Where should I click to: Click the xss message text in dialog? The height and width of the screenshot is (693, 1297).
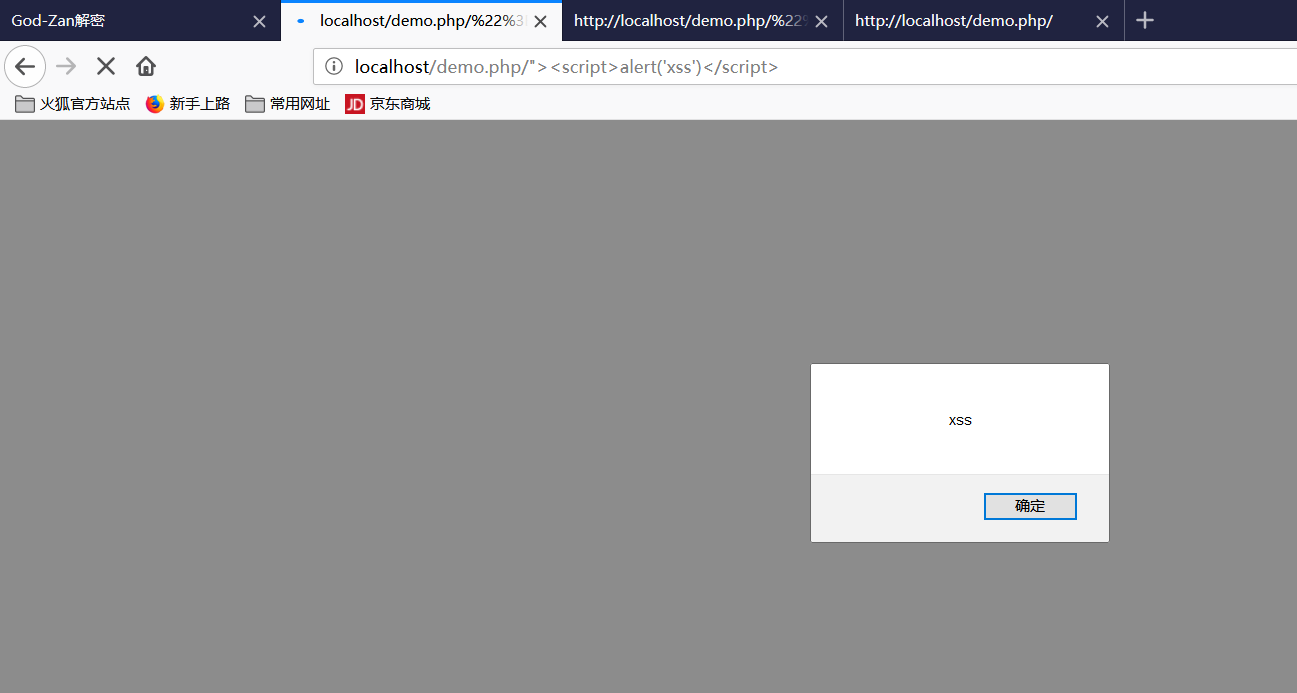960,421
